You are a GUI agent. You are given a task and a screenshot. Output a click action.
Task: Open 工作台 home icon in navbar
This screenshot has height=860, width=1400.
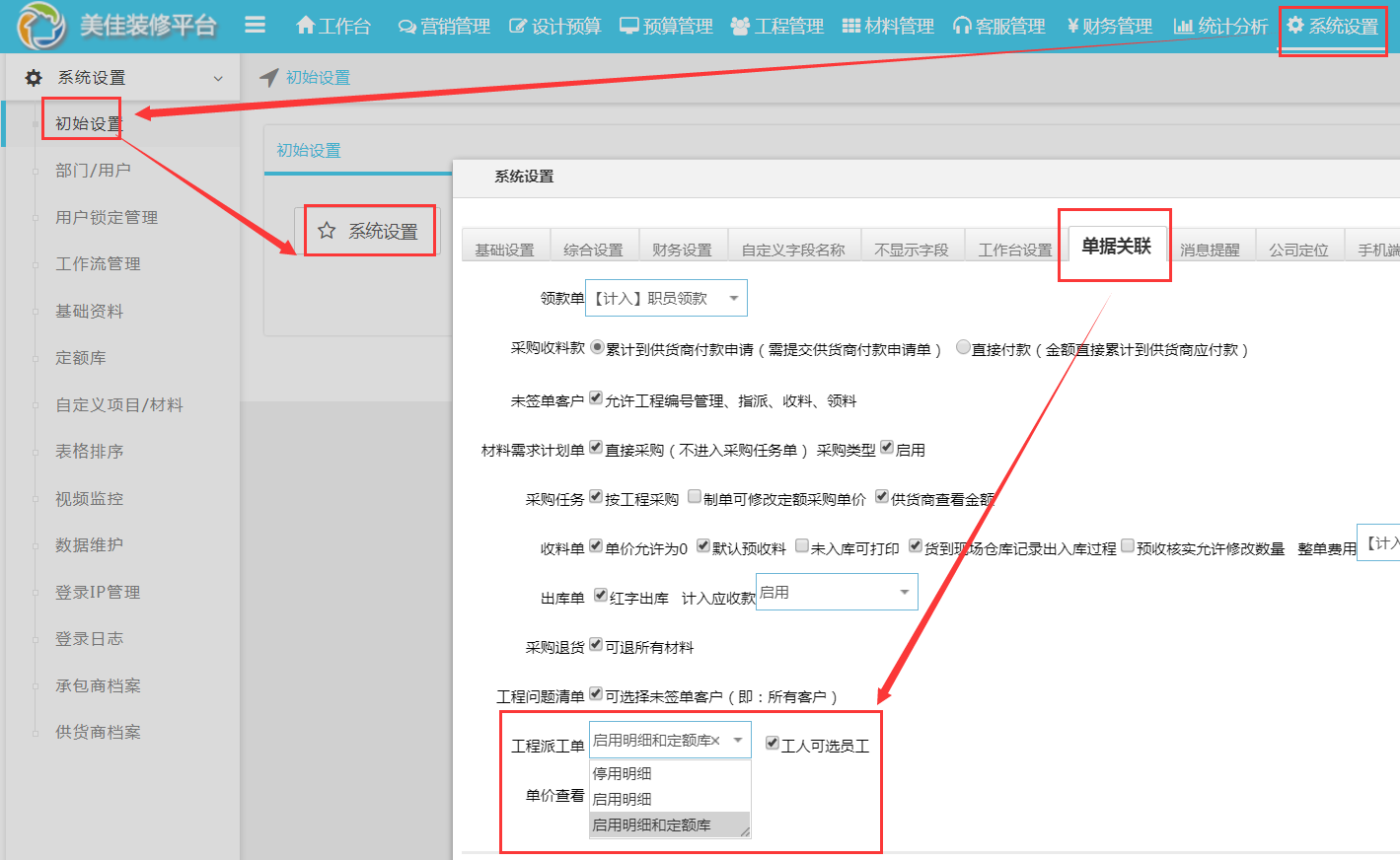tap(306, 26)
